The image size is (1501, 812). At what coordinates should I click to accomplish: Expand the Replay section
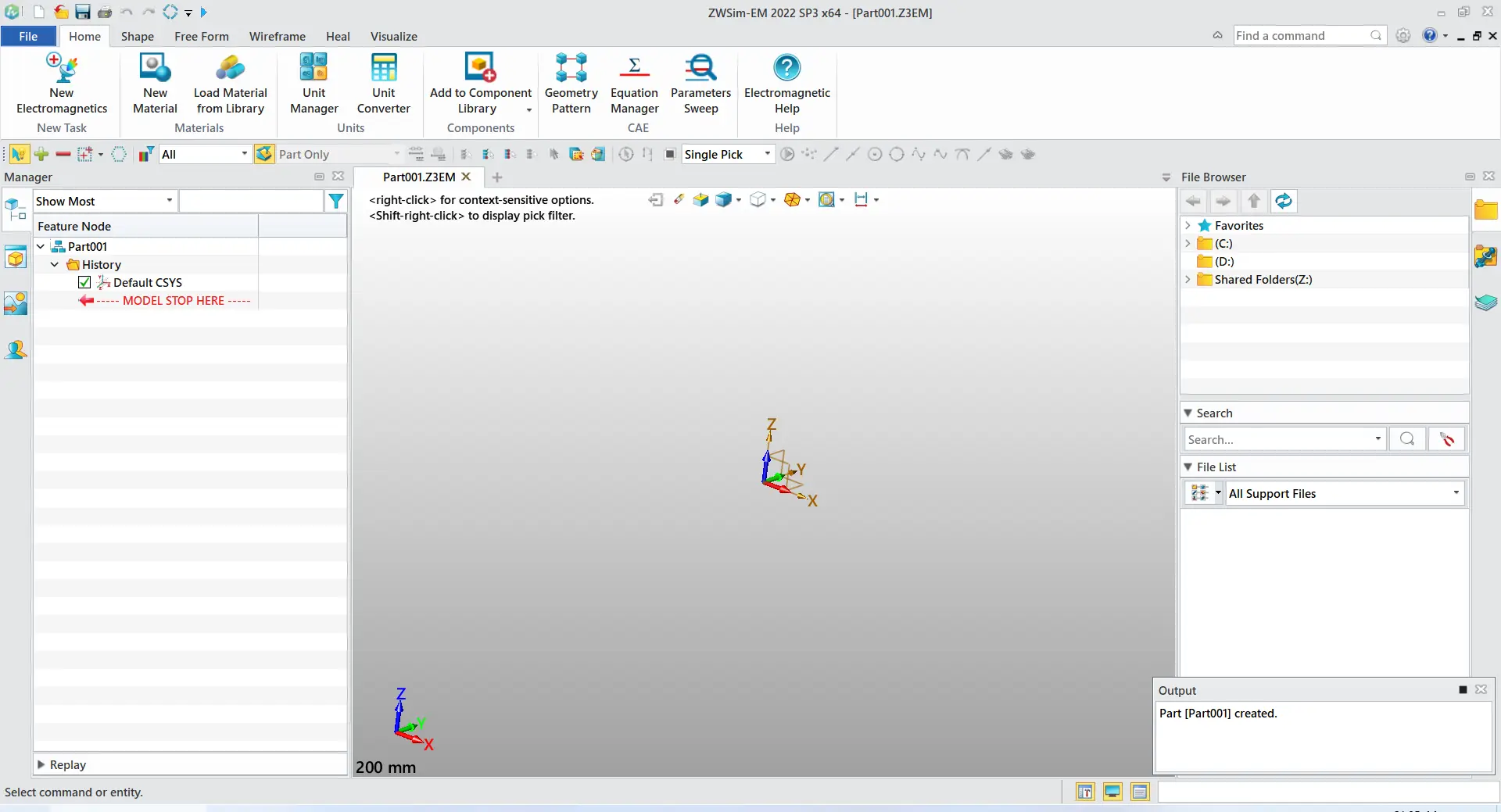point(41,764)
